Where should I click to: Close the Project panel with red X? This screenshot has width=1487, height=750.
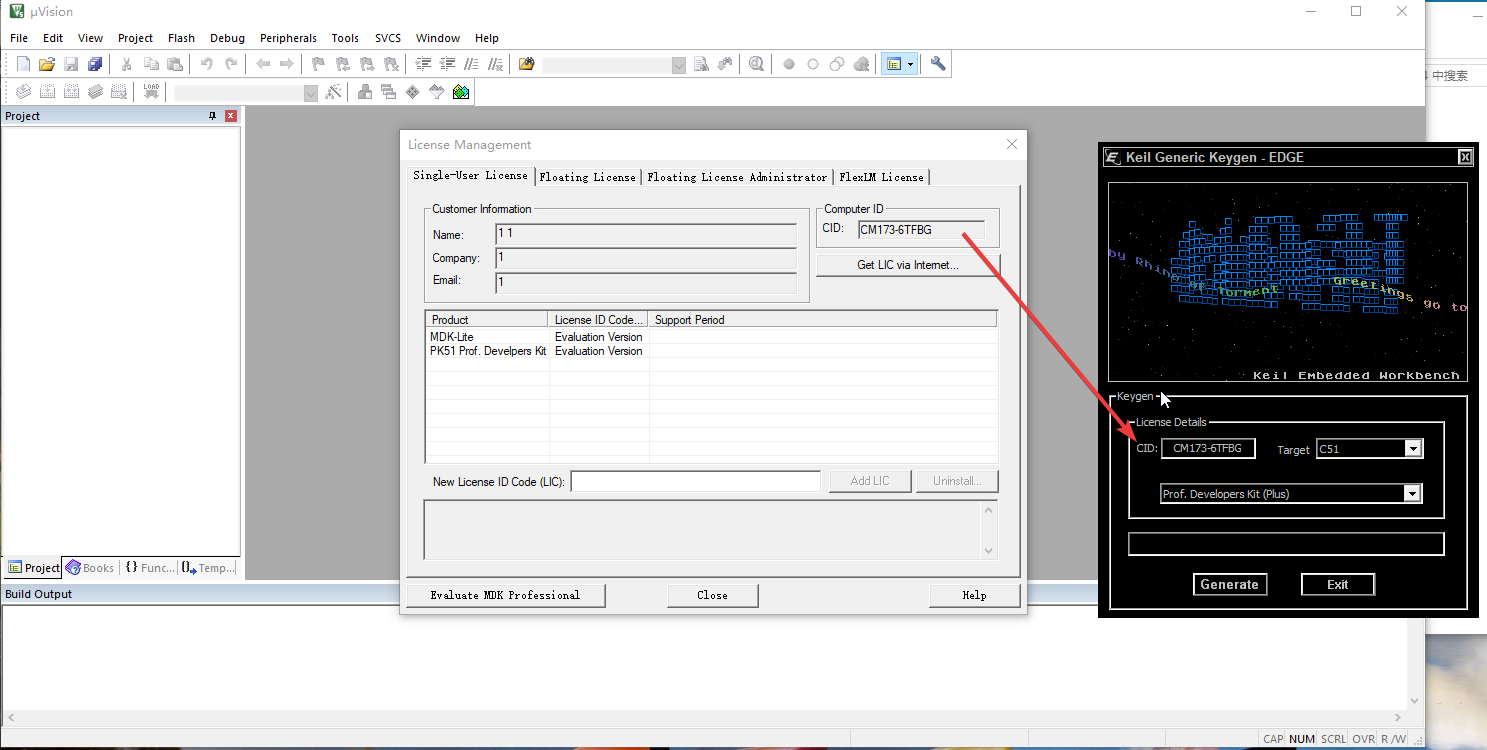tap(231, 116)
